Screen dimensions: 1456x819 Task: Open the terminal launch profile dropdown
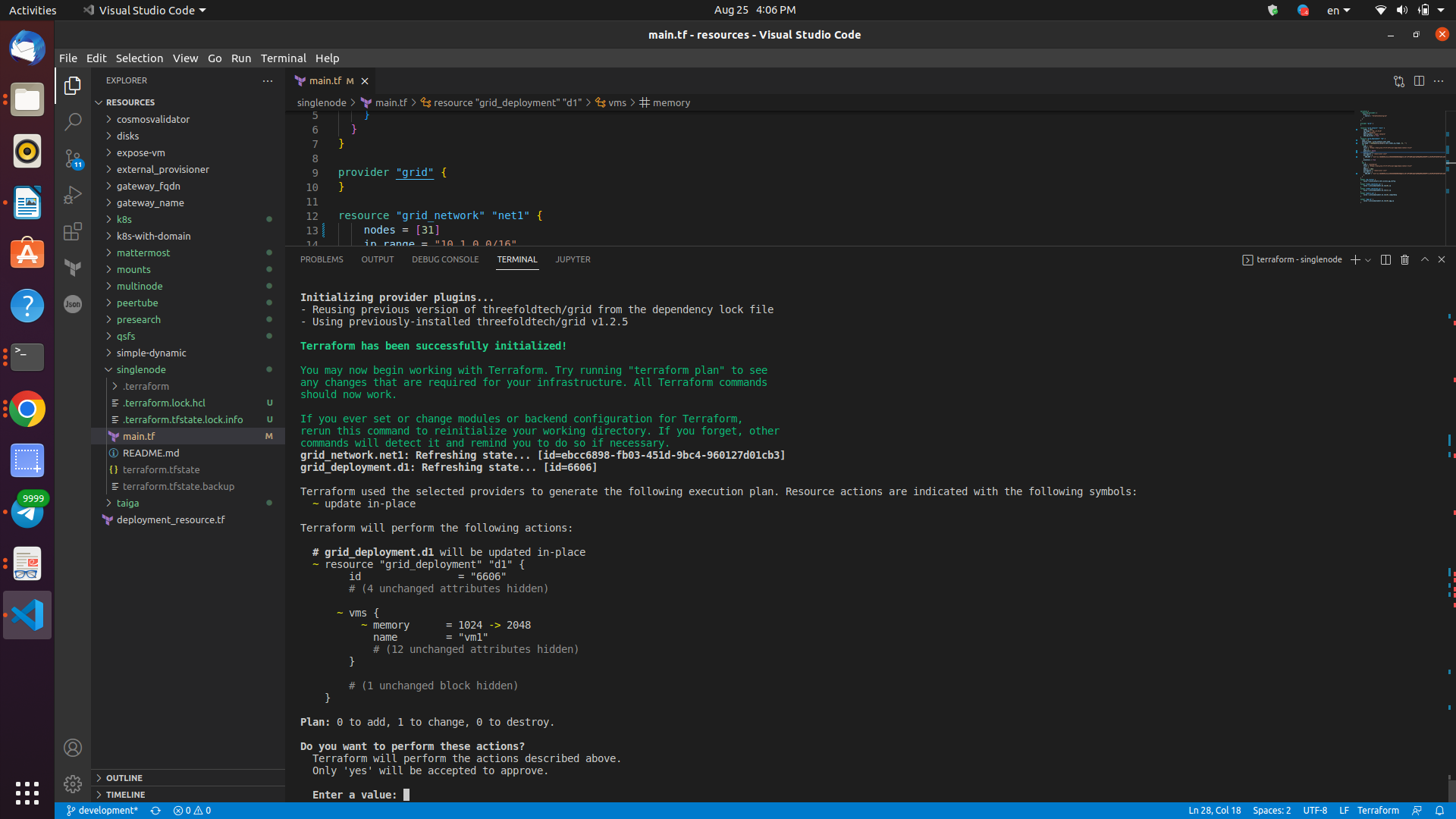(1367, 259)
